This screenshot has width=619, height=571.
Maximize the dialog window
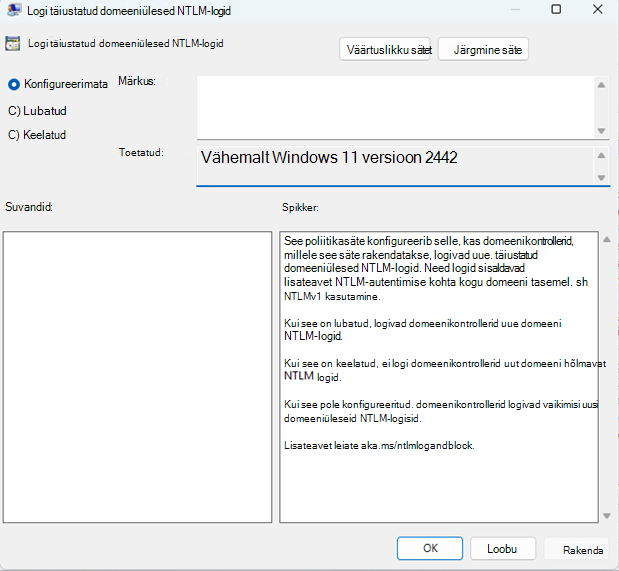pyautogui.click(x=556, y=9)
